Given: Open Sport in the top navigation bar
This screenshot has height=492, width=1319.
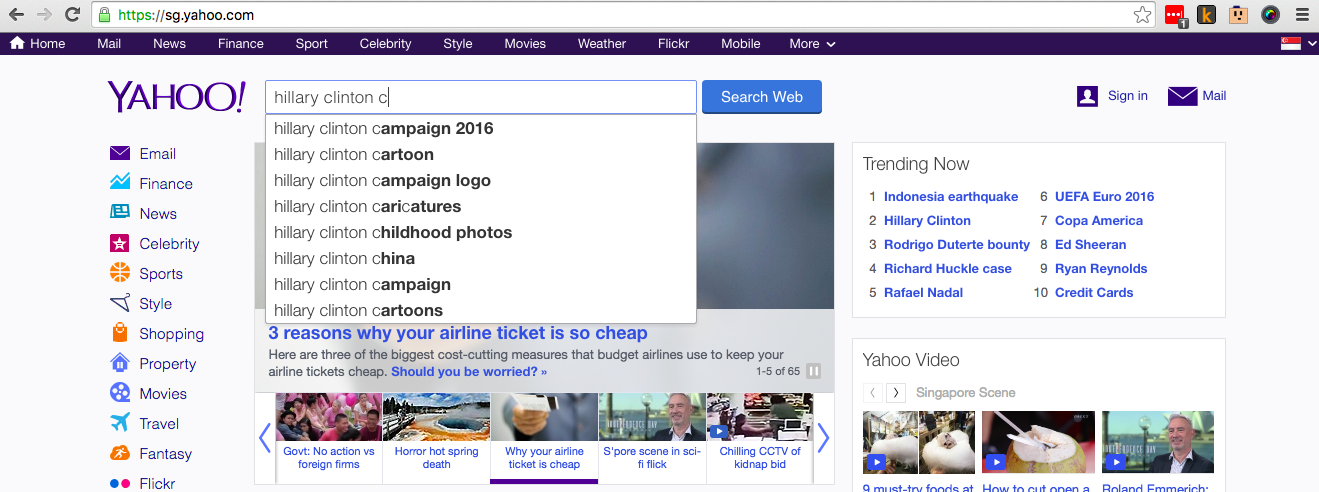Looking at the screenshot, I should point(312,44).
